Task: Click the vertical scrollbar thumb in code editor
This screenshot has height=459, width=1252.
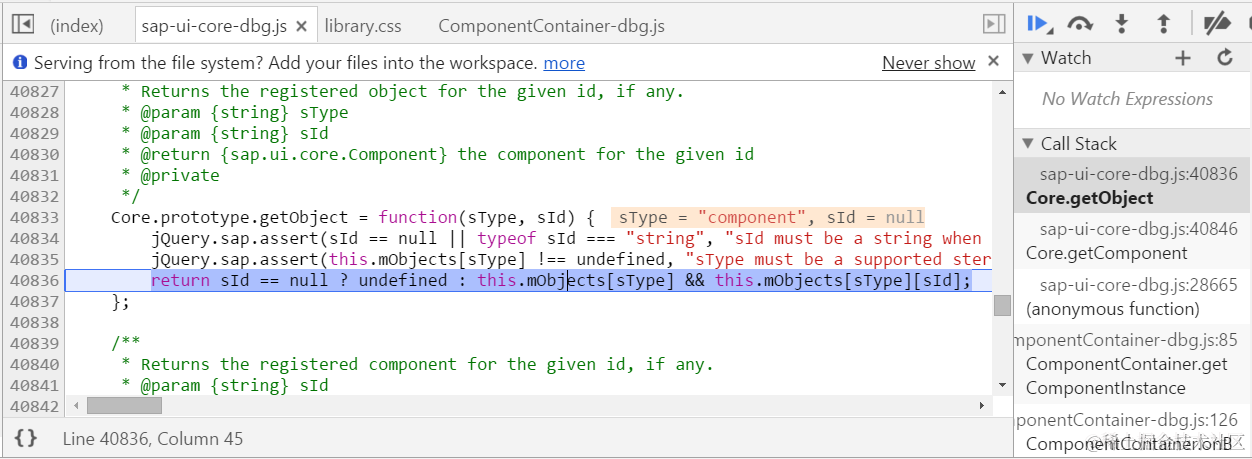Action: click(x=1001, y=305)
